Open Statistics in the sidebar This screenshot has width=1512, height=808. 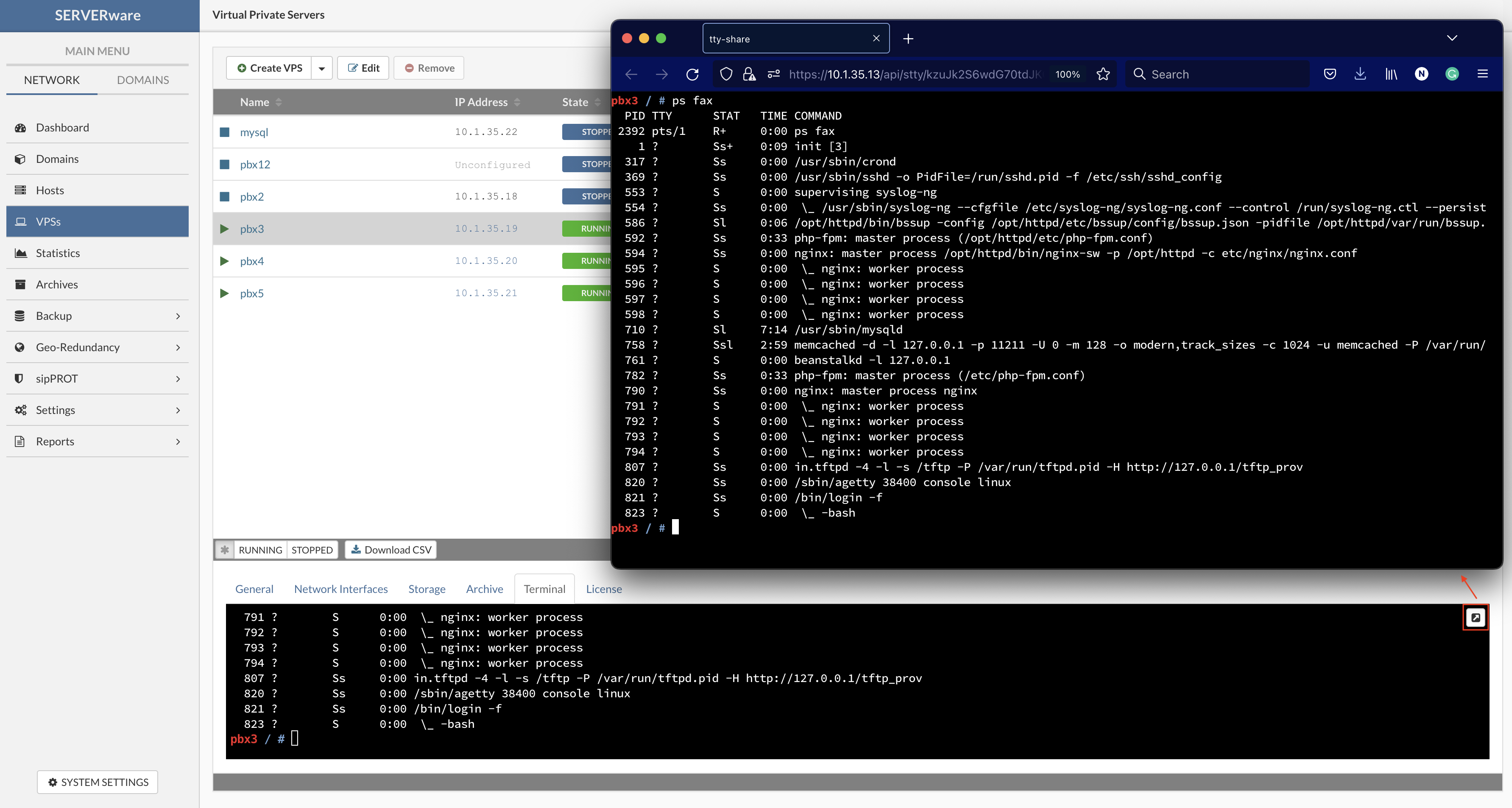point(98,253)
